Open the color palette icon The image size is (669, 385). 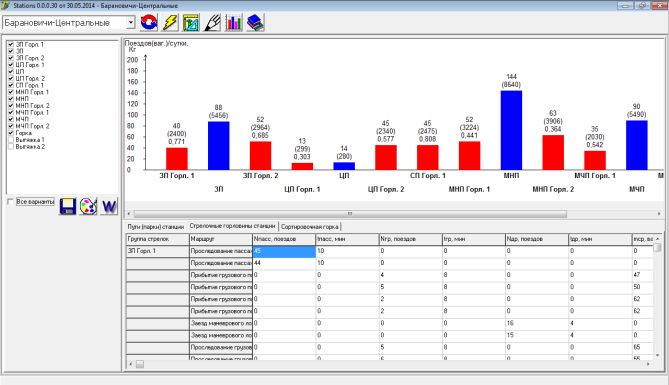click(88, 207)
